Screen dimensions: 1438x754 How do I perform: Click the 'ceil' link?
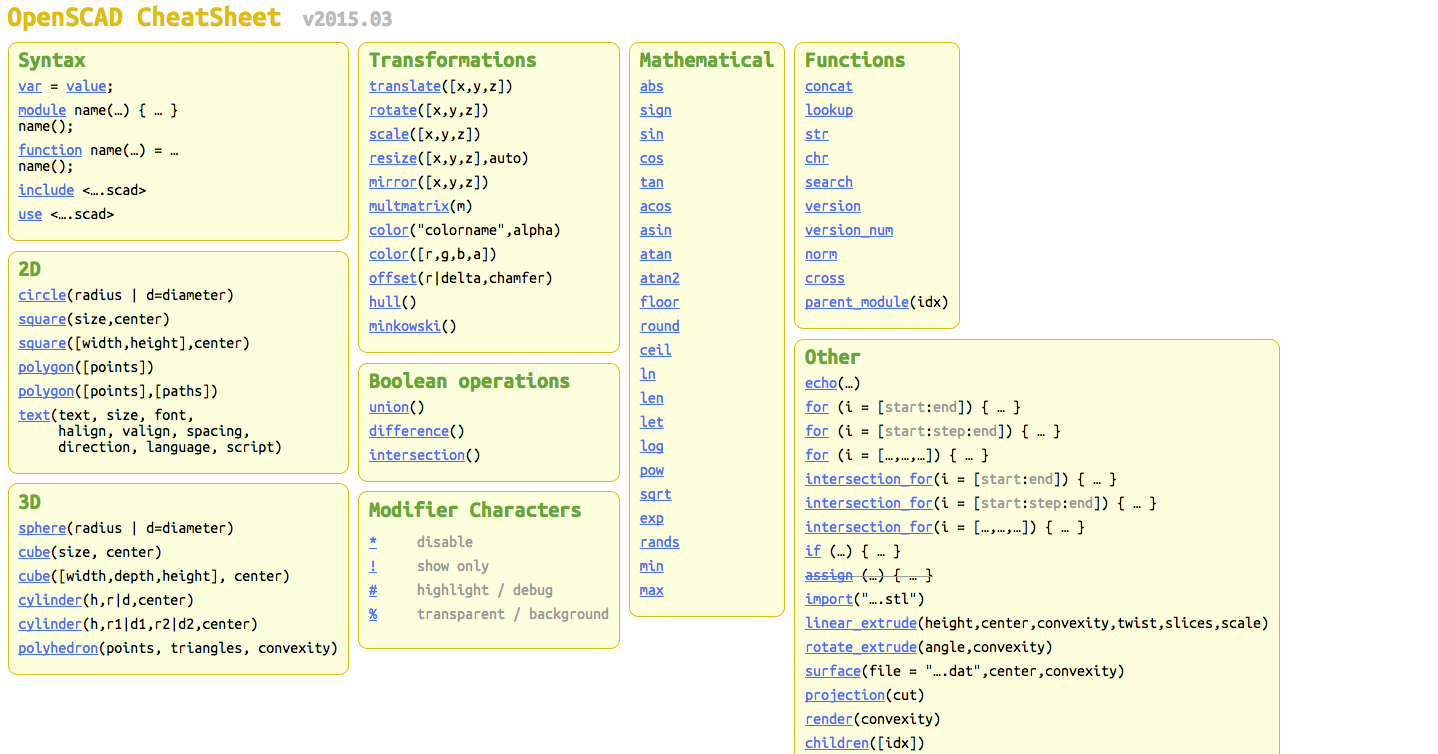pos(656,350)
